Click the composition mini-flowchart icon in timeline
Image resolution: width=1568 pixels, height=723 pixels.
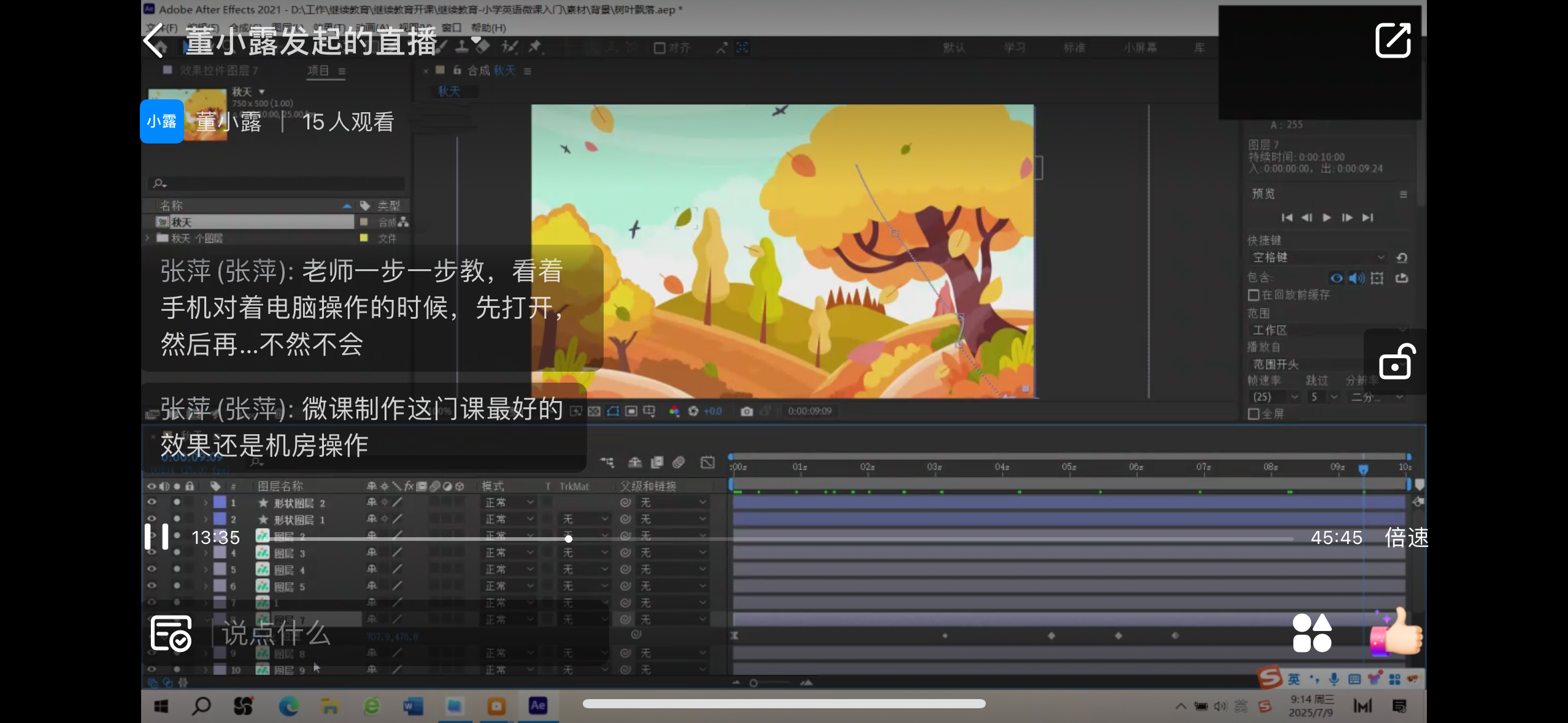click(607, 462)
